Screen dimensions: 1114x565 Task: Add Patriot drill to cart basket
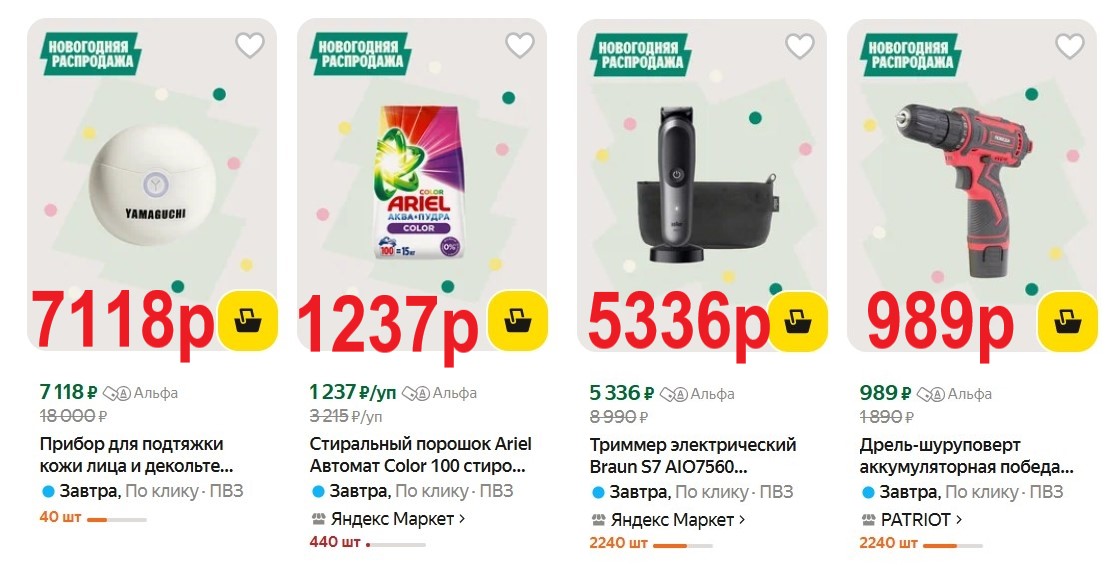tap(1067, 321)
